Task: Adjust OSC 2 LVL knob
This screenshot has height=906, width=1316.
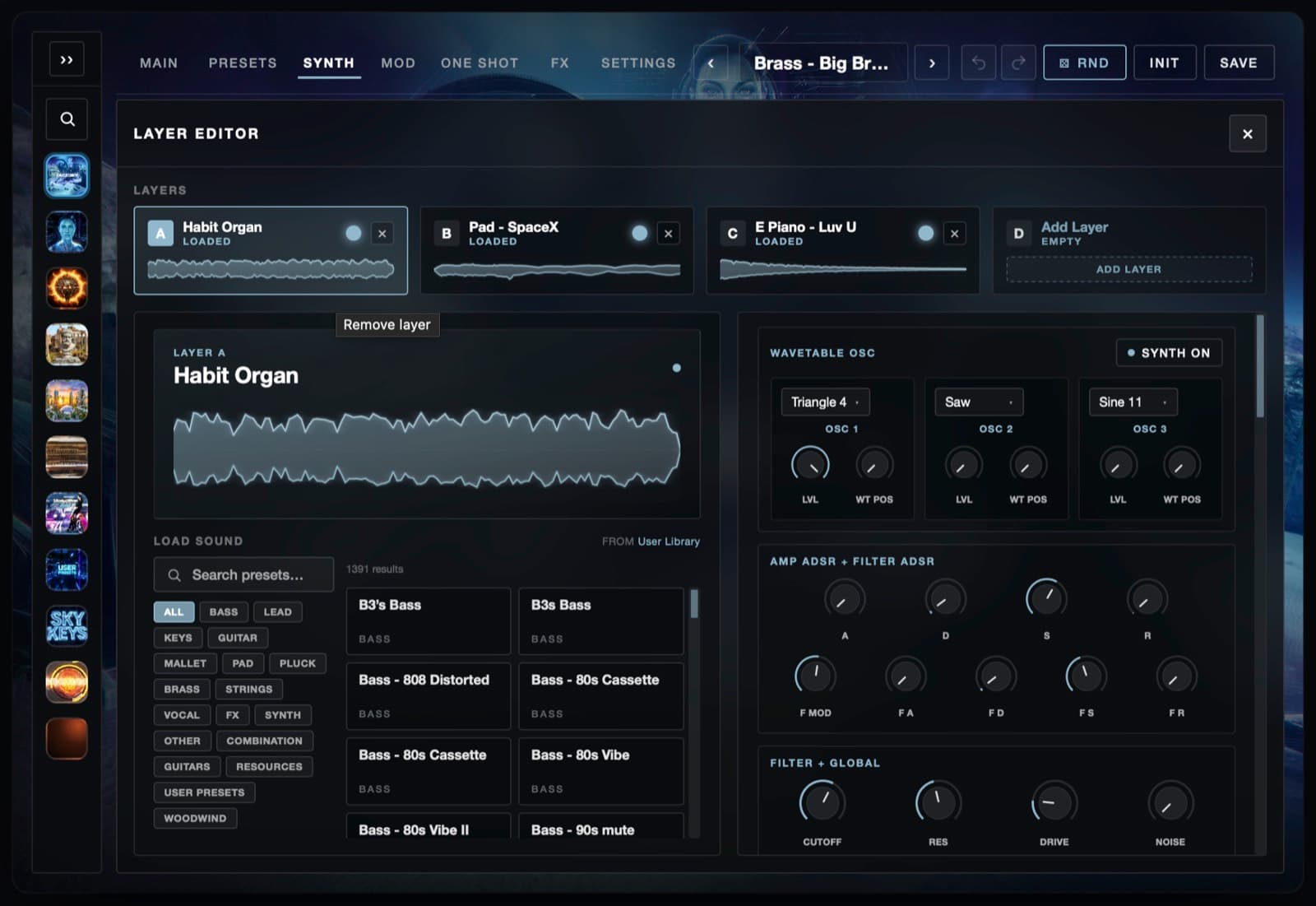Action: pos(964,466)
